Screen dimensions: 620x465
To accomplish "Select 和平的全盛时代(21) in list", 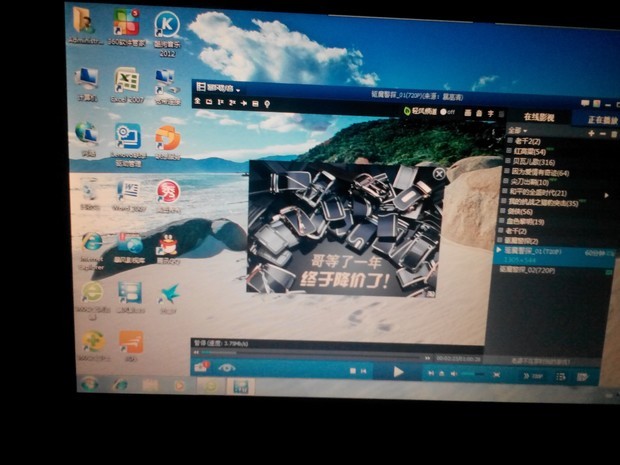I will 538,192.
